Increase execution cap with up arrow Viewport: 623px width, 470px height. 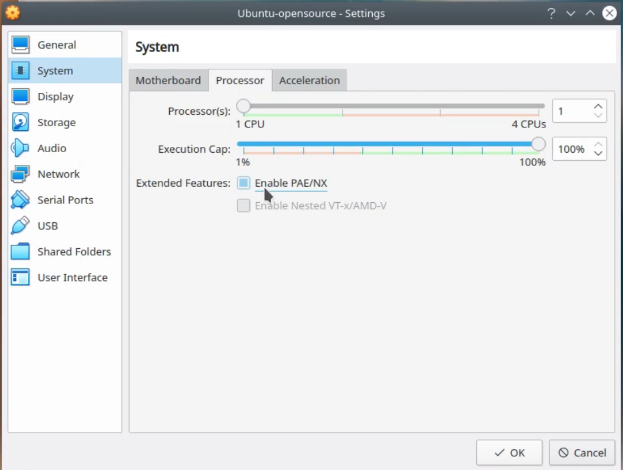pyautogui.click(x=598, y=144)
